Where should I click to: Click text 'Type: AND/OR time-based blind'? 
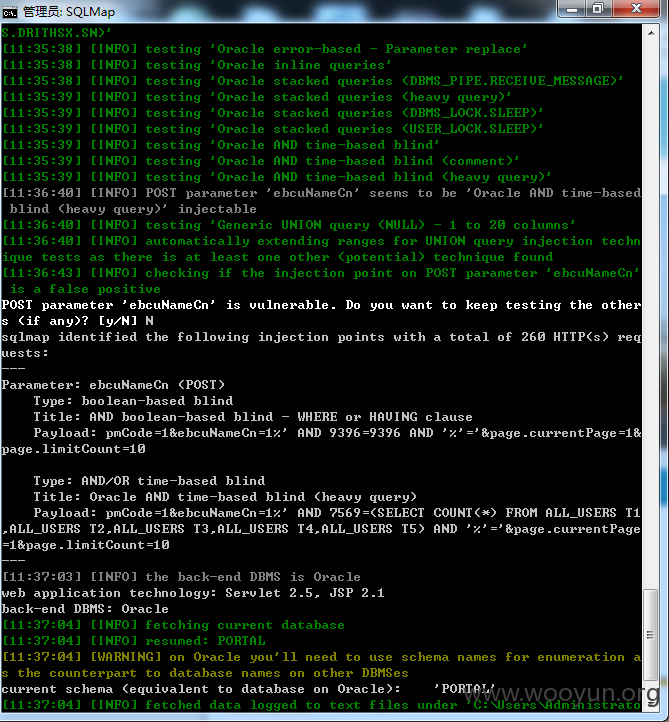149,481
